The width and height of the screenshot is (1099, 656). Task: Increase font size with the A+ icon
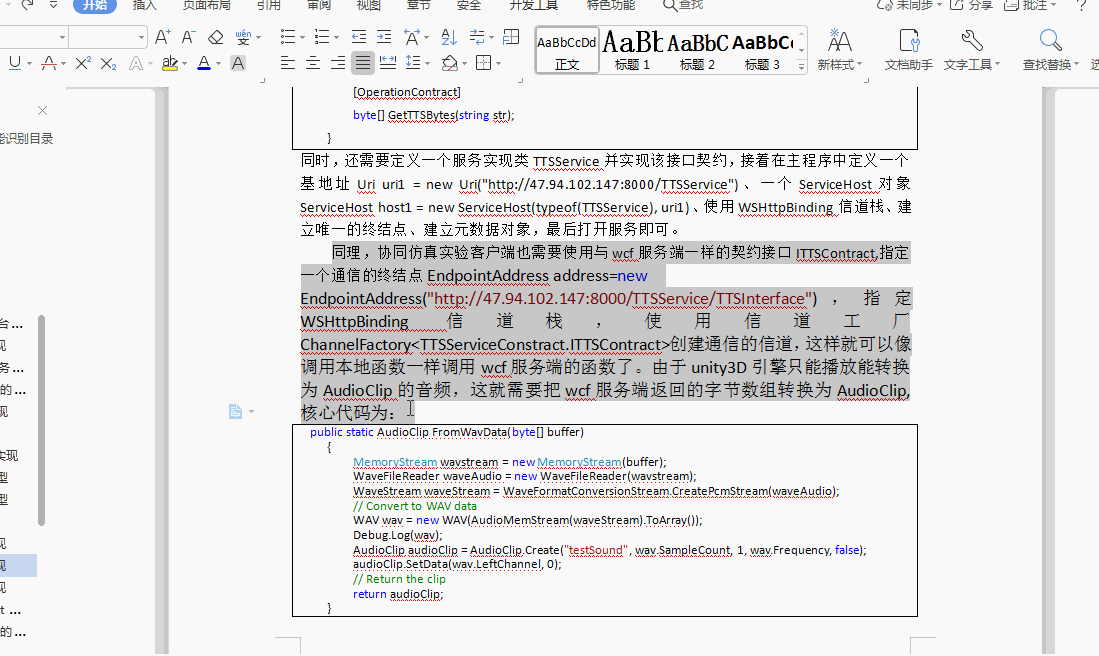[x=162, y=37]
